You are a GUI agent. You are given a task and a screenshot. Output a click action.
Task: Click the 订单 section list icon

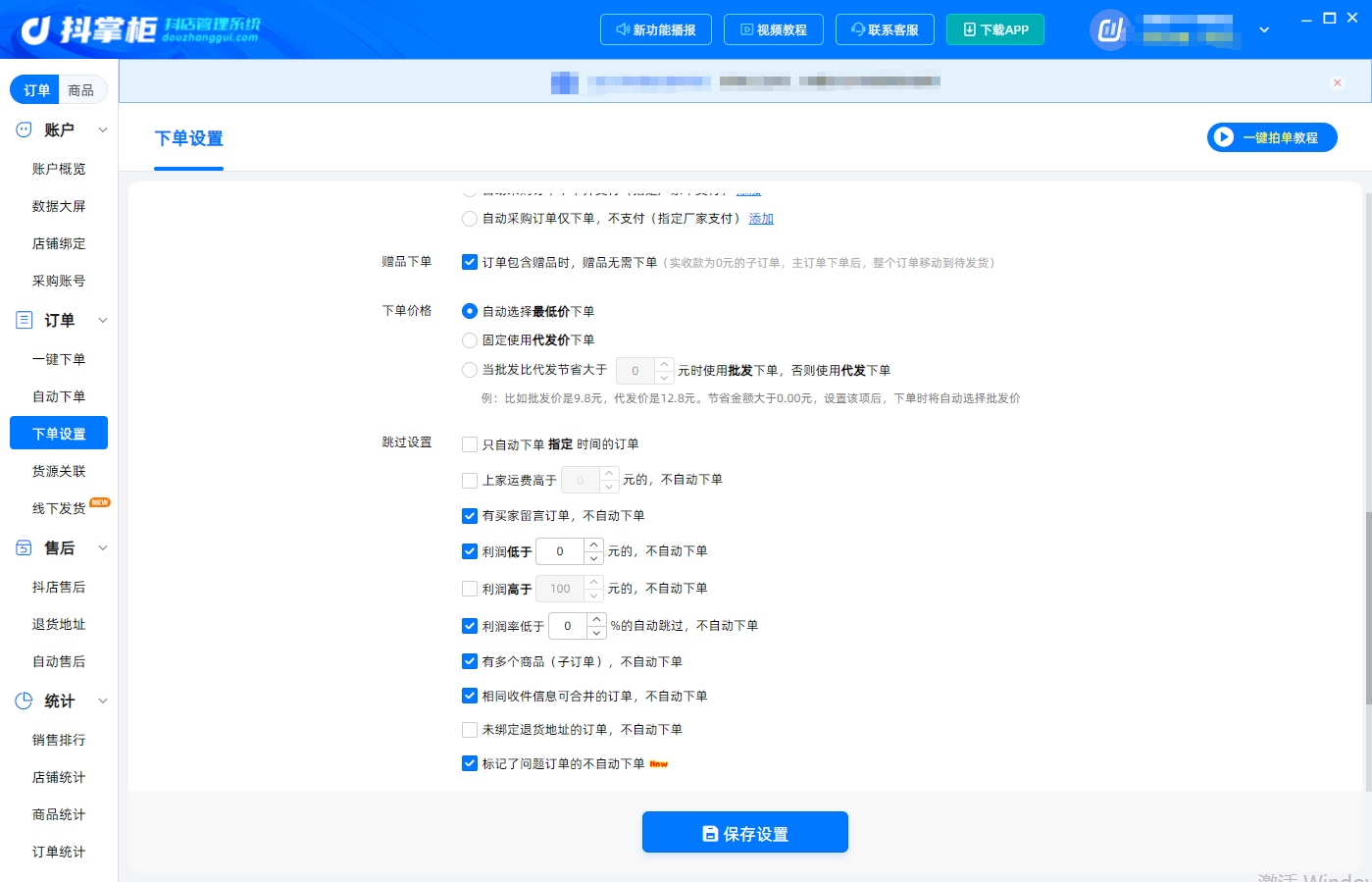[x=25, y=320]
